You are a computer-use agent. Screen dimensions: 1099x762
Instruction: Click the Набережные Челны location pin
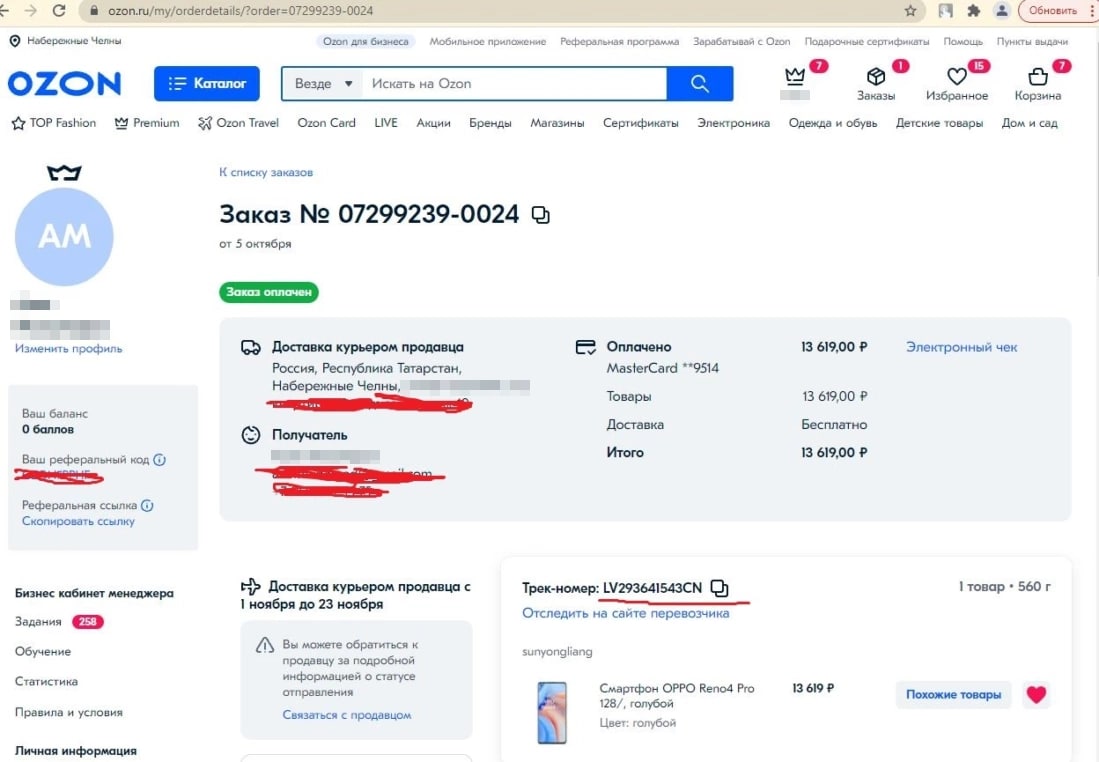pos(15,41)
